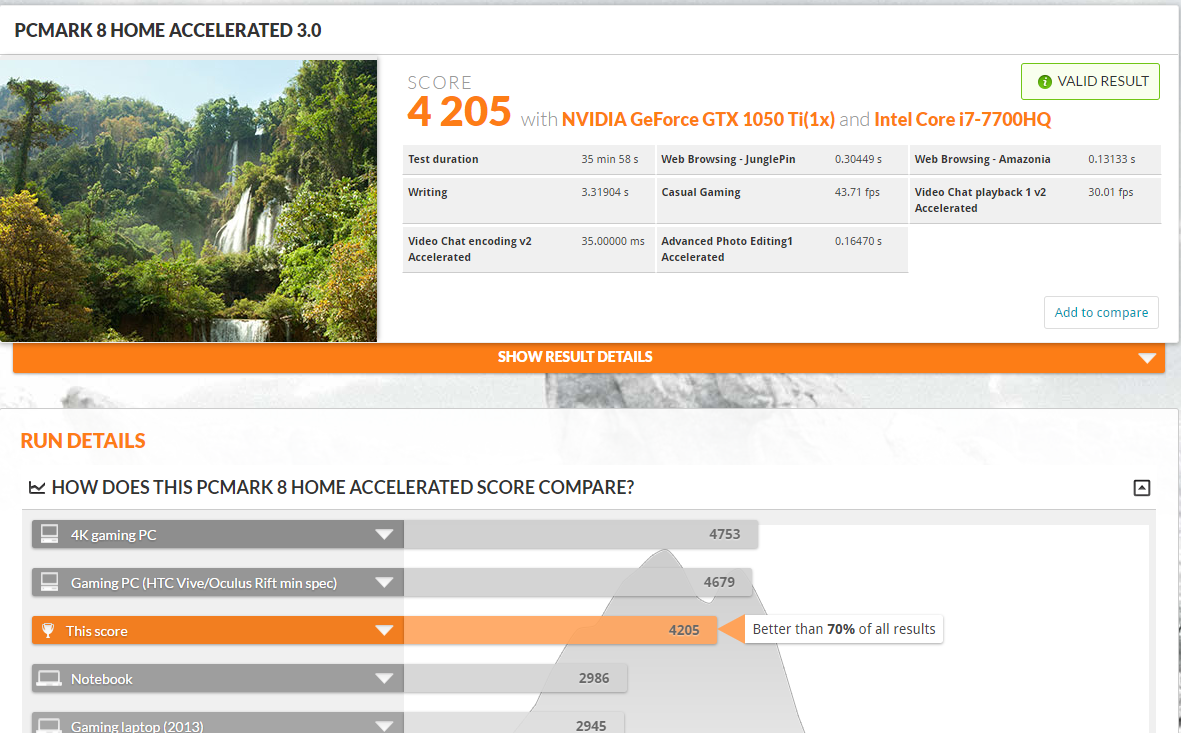Click the 2986 Notebook score bar
Screen dimensions: 1181x733
[515, 679]
